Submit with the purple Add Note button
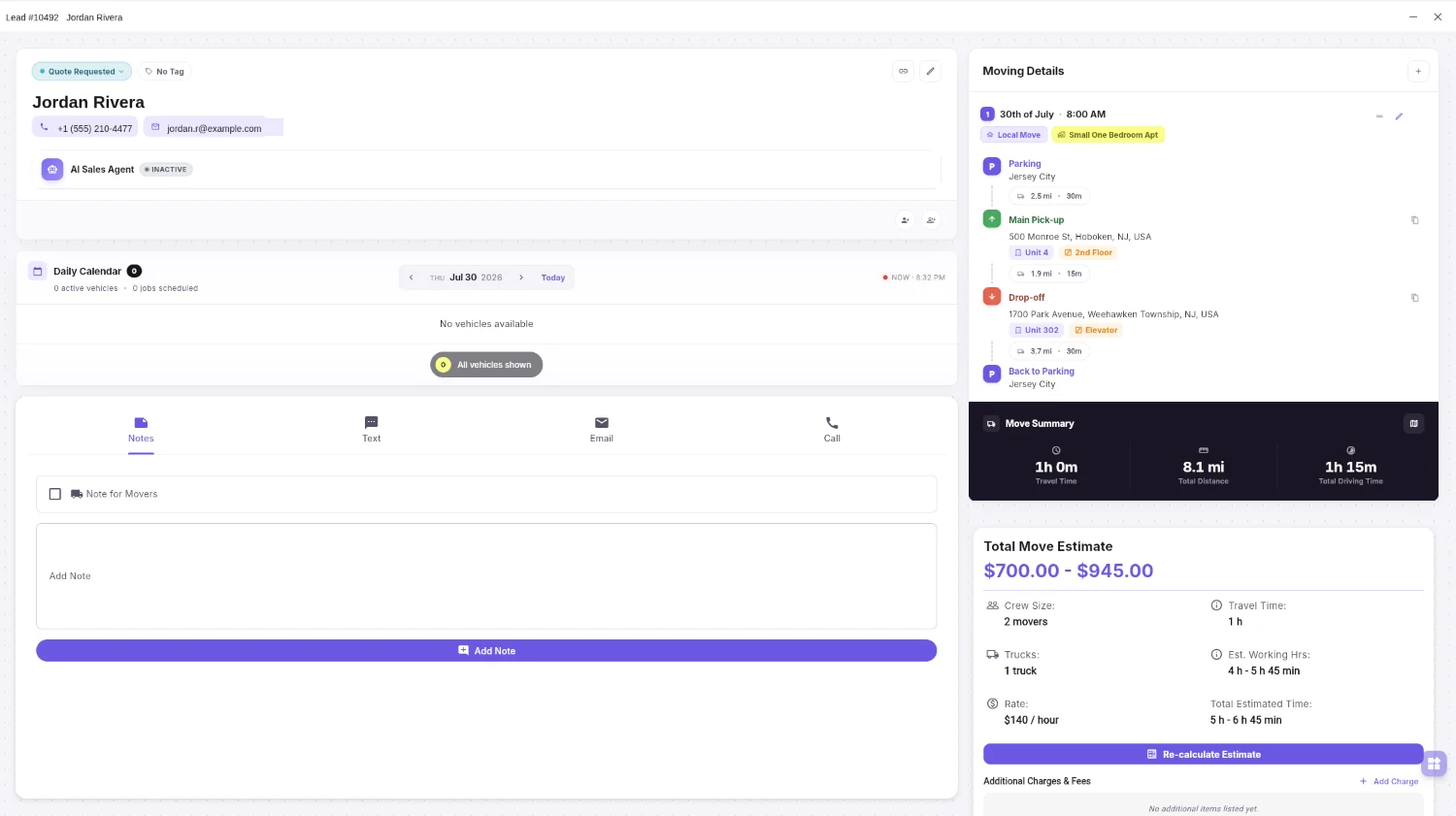 [486, 651]
